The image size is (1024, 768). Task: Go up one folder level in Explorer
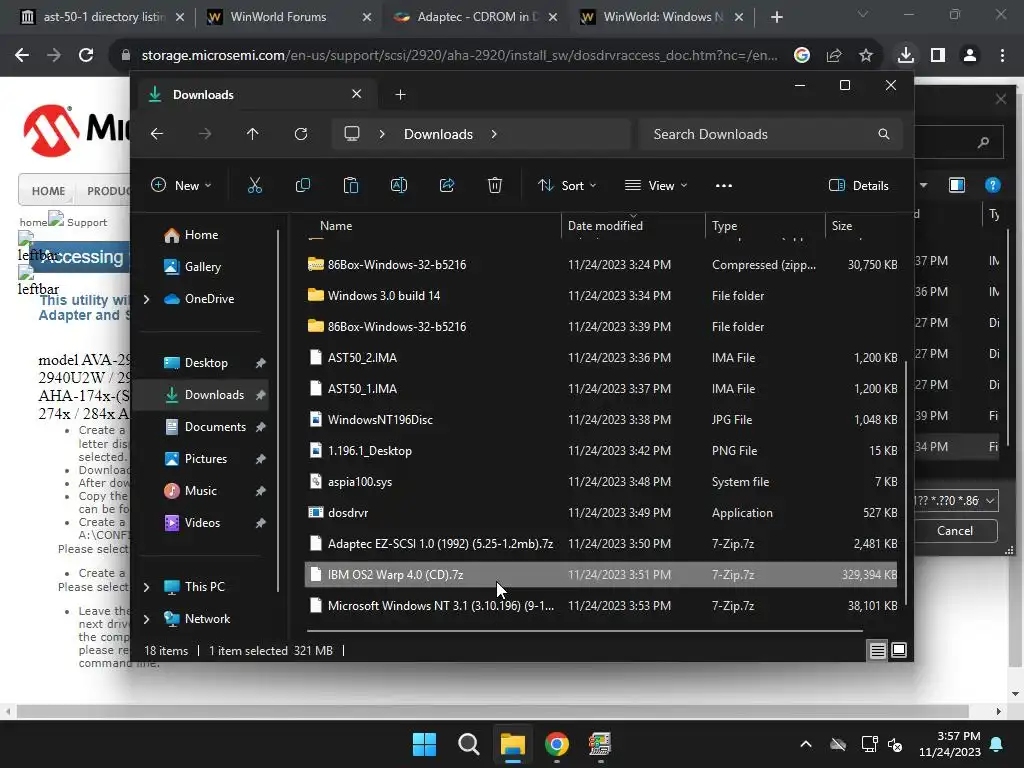click(x=253, y=134)
